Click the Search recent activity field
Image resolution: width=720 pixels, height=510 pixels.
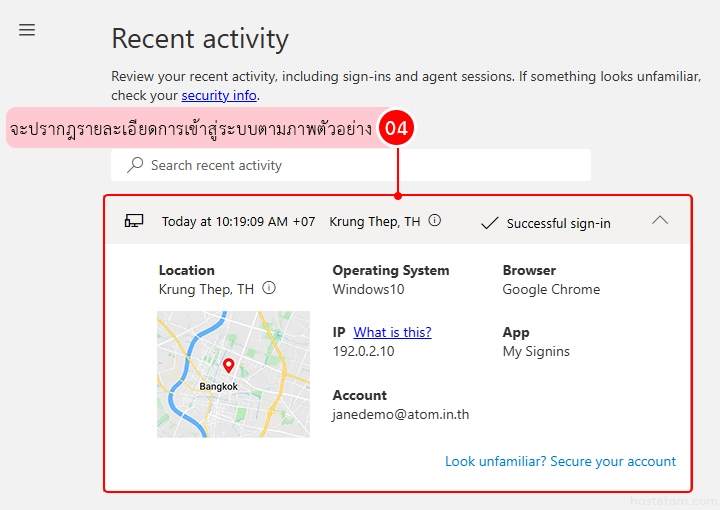351,165
